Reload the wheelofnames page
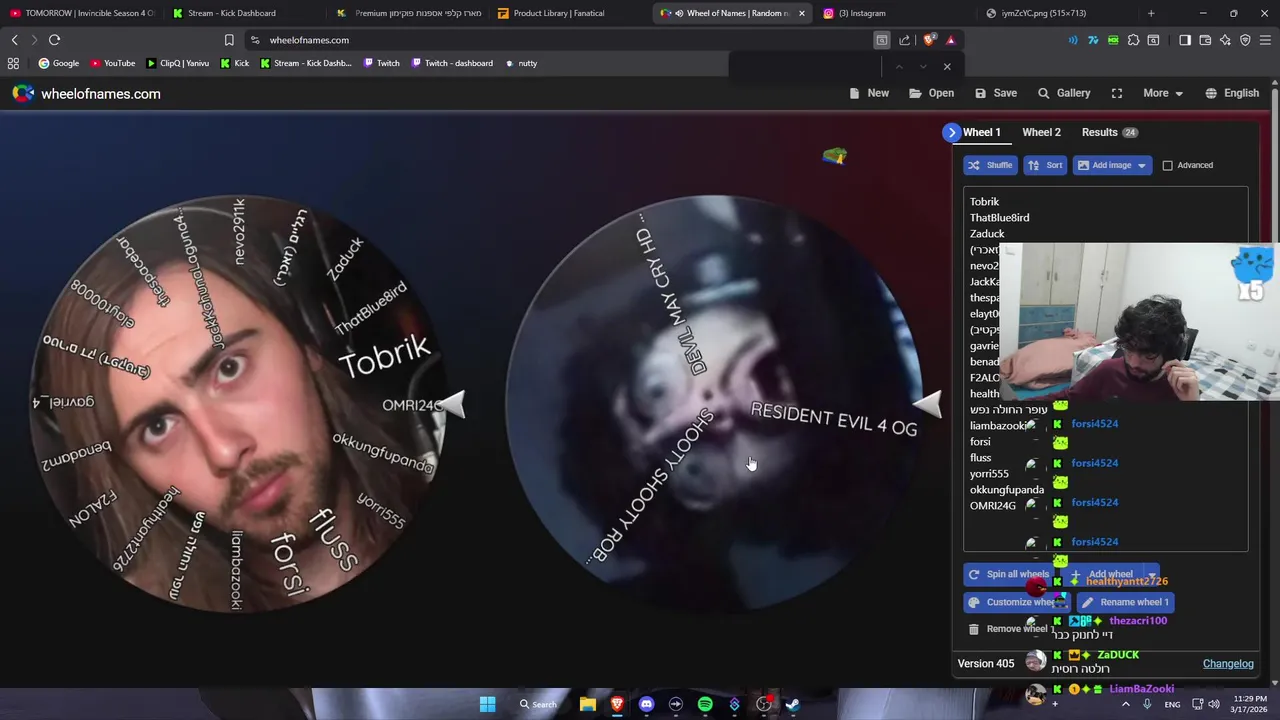Image resolution: width=1280 pixels, height=720 pixels. tap(54, 40)
